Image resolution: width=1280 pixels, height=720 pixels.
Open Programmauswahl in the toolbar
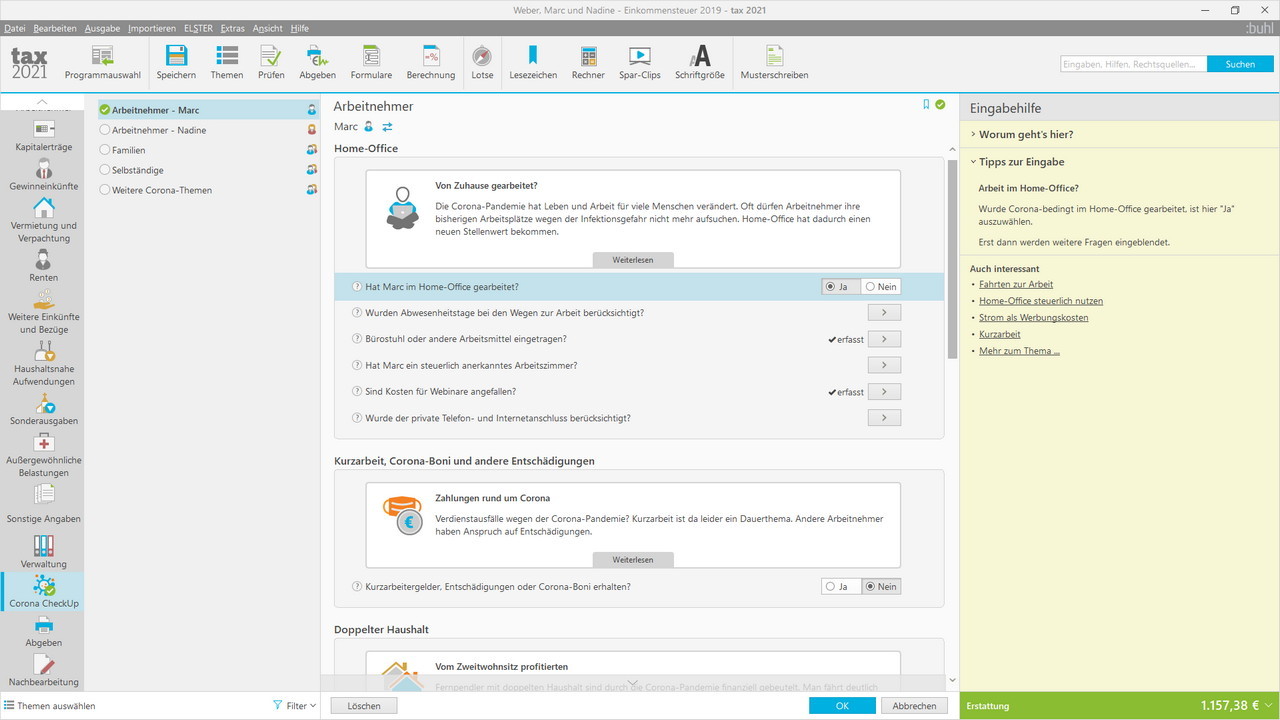(x=103, y=62)
